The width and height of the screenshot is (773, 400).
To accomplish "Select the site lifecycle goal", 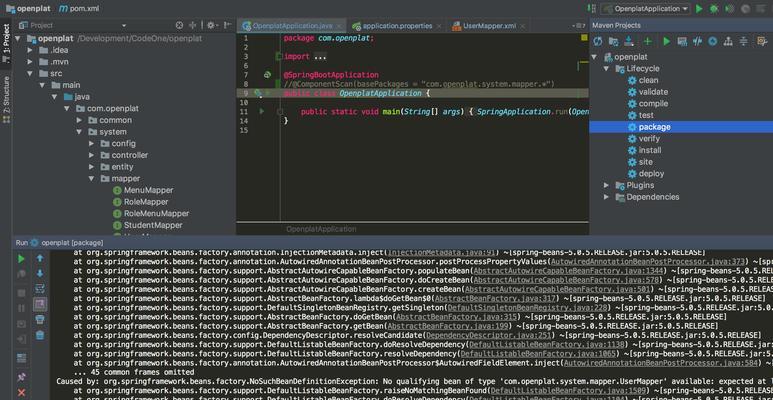I will 645,162.
